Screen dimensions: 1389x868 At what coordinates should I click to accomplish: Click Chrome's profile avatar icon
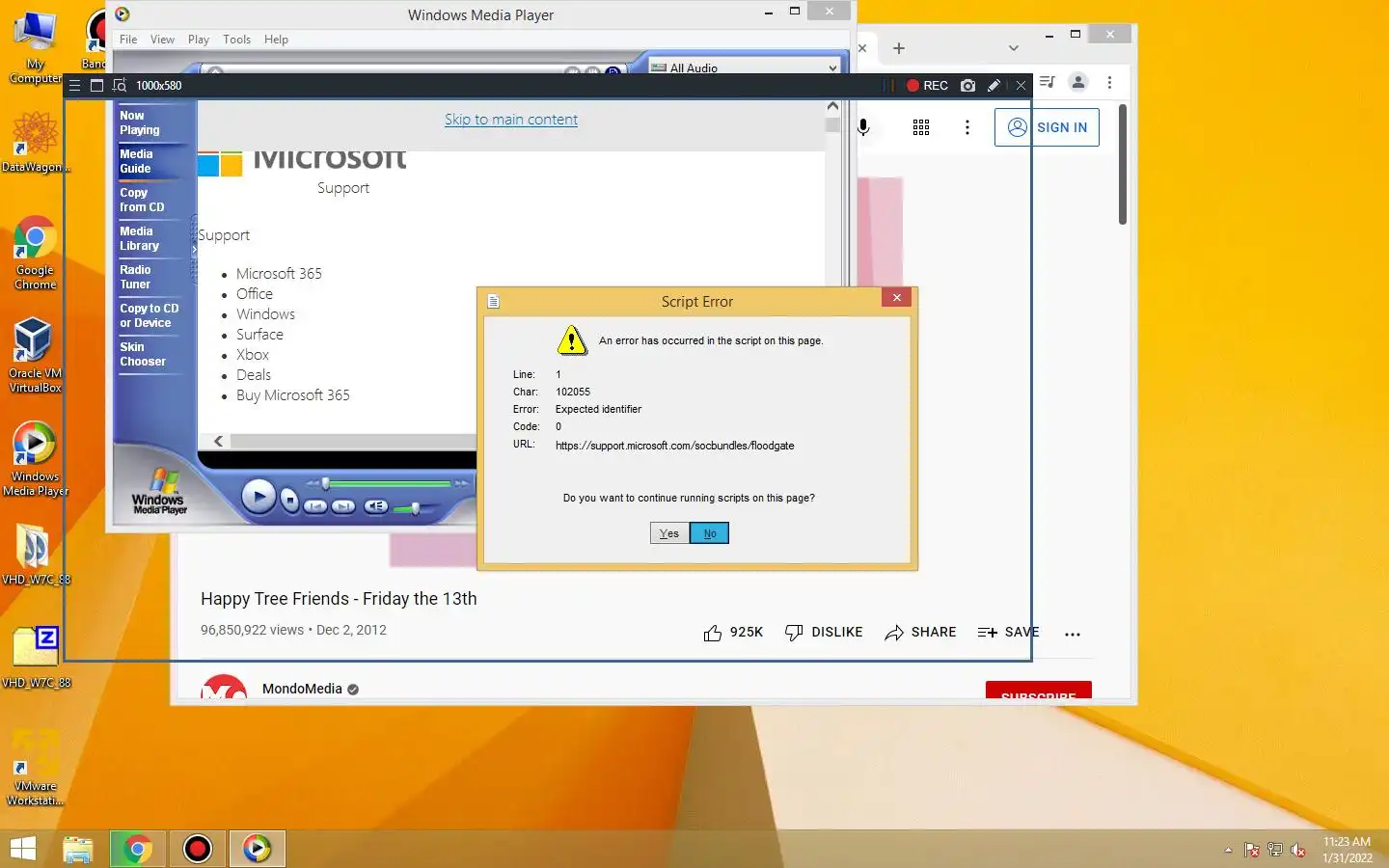1078,83
